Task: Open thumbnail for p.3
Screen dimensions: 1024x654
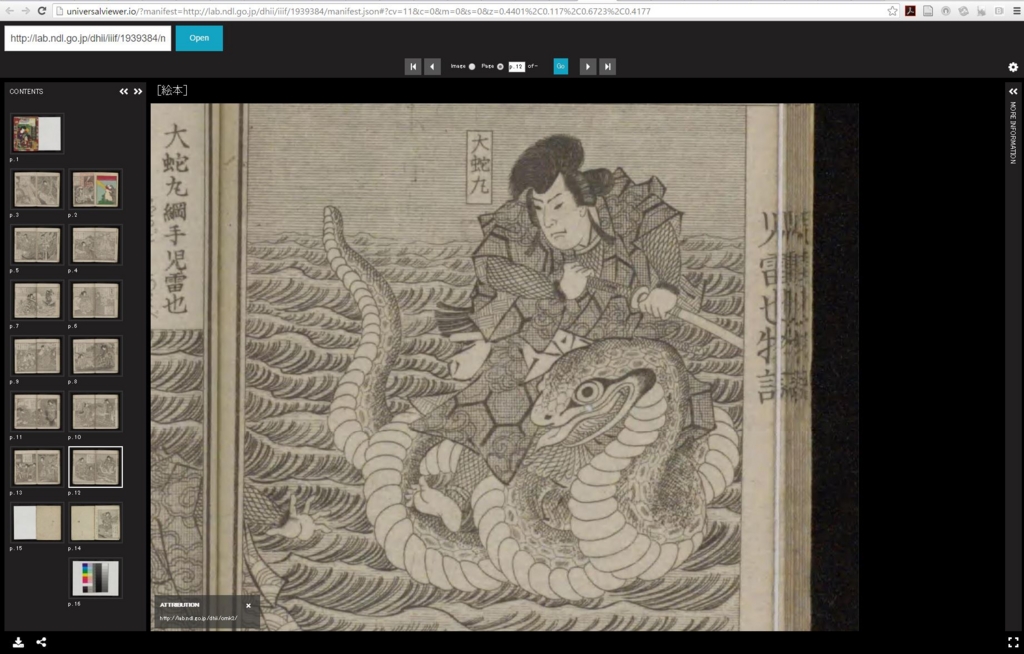Action: (x=37, y=189)
